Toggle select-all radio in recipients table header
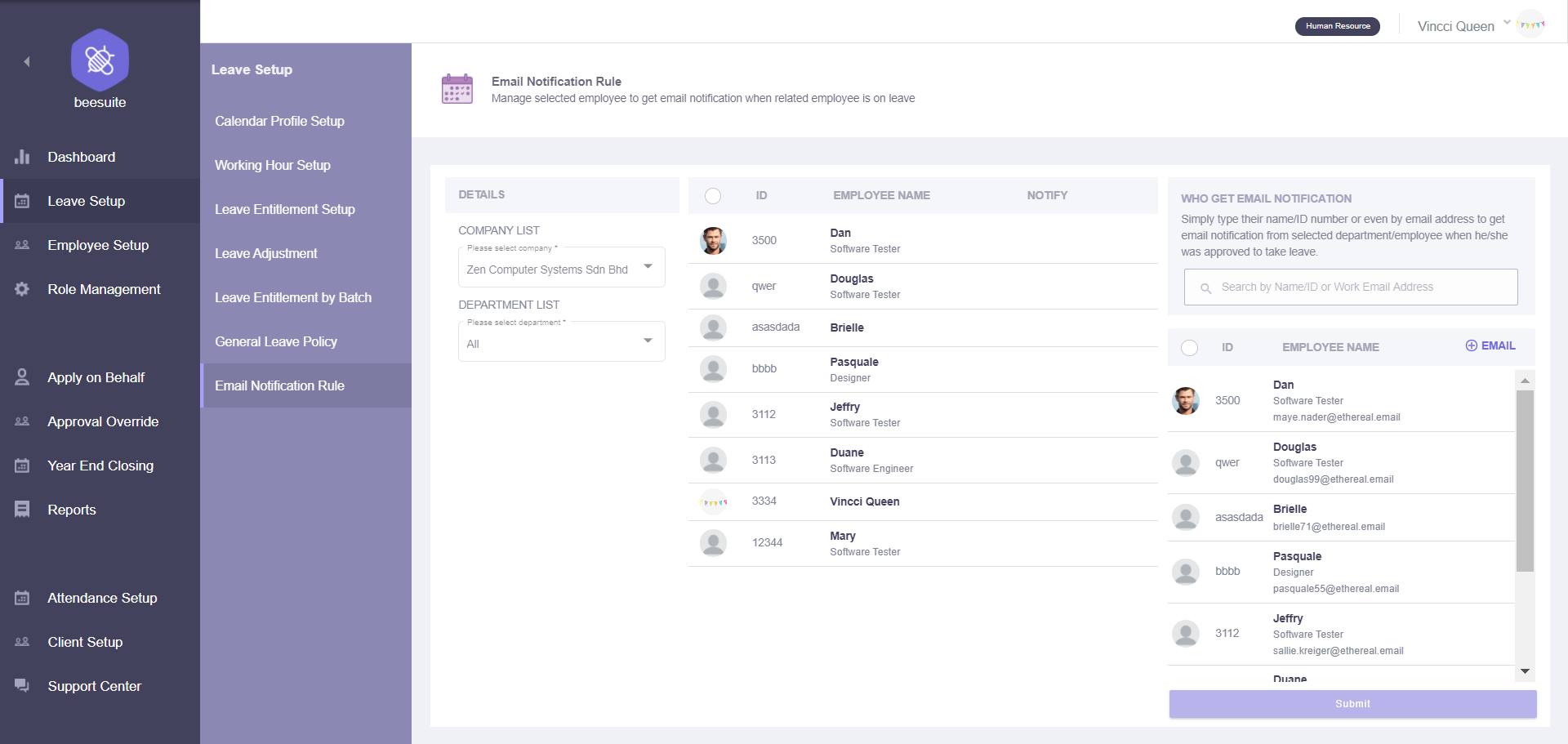 pyautogui.click(x=1190, y=348)
